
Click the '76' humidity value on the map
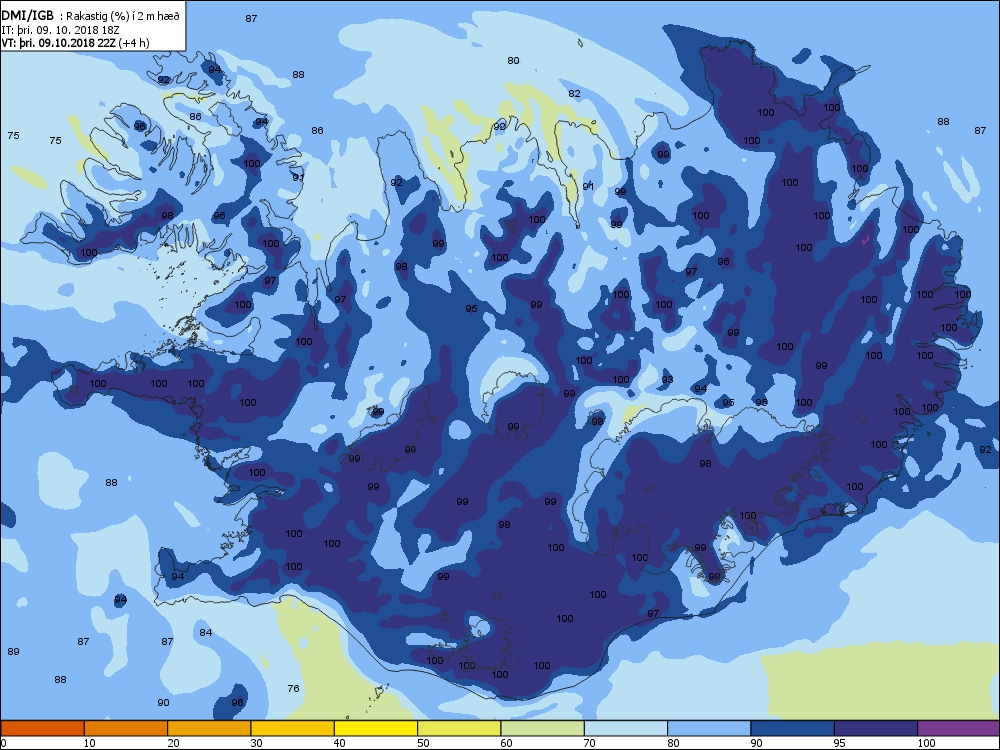(x=293, y=688)
